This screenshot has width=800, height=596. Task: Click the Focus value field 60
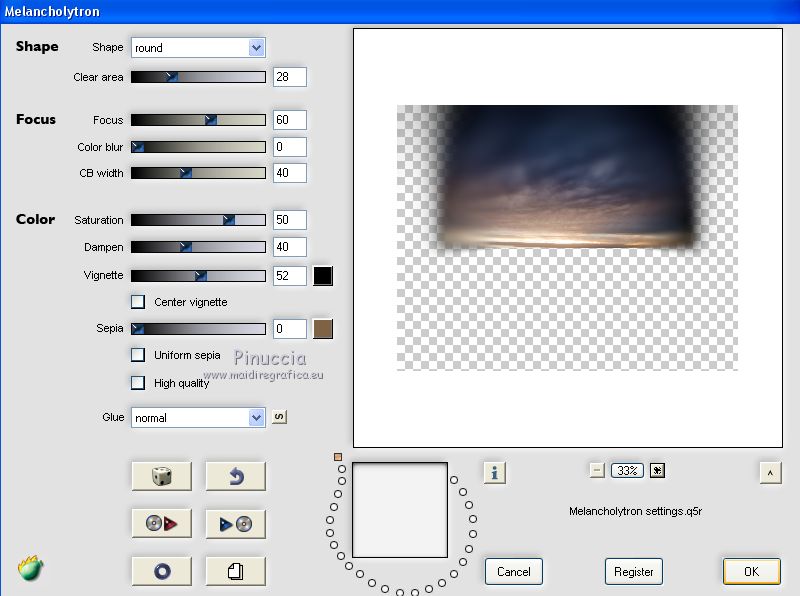point(290,120)
